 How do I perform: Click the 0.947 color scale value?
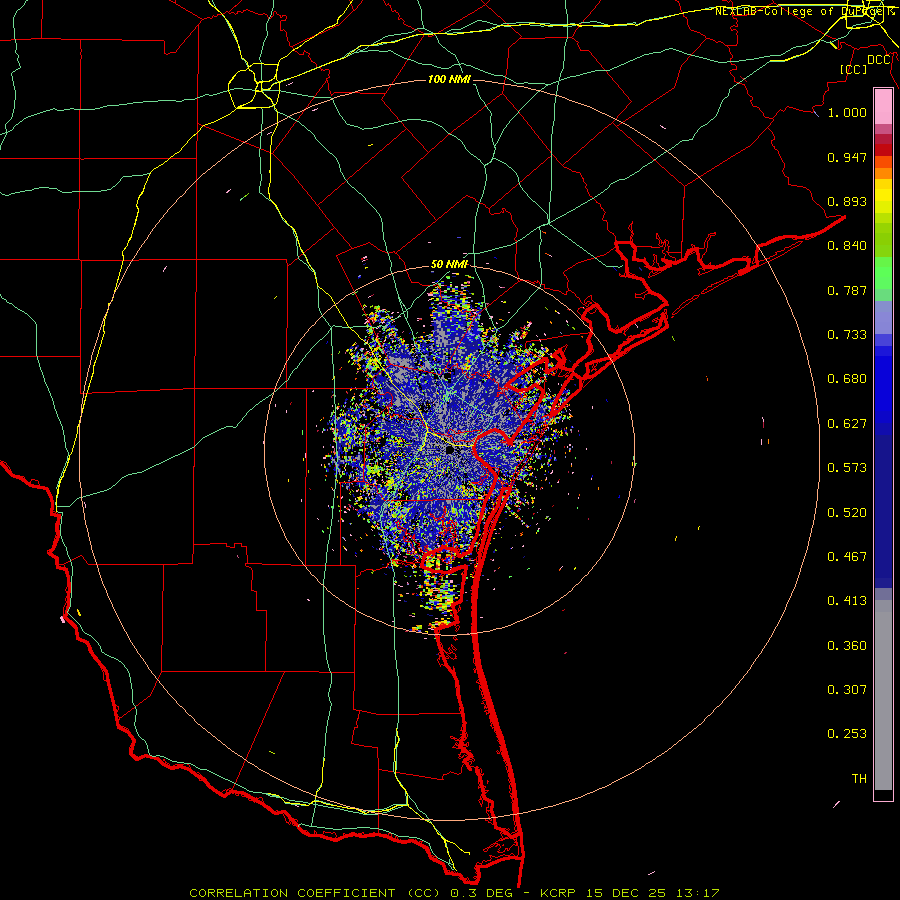847,157
